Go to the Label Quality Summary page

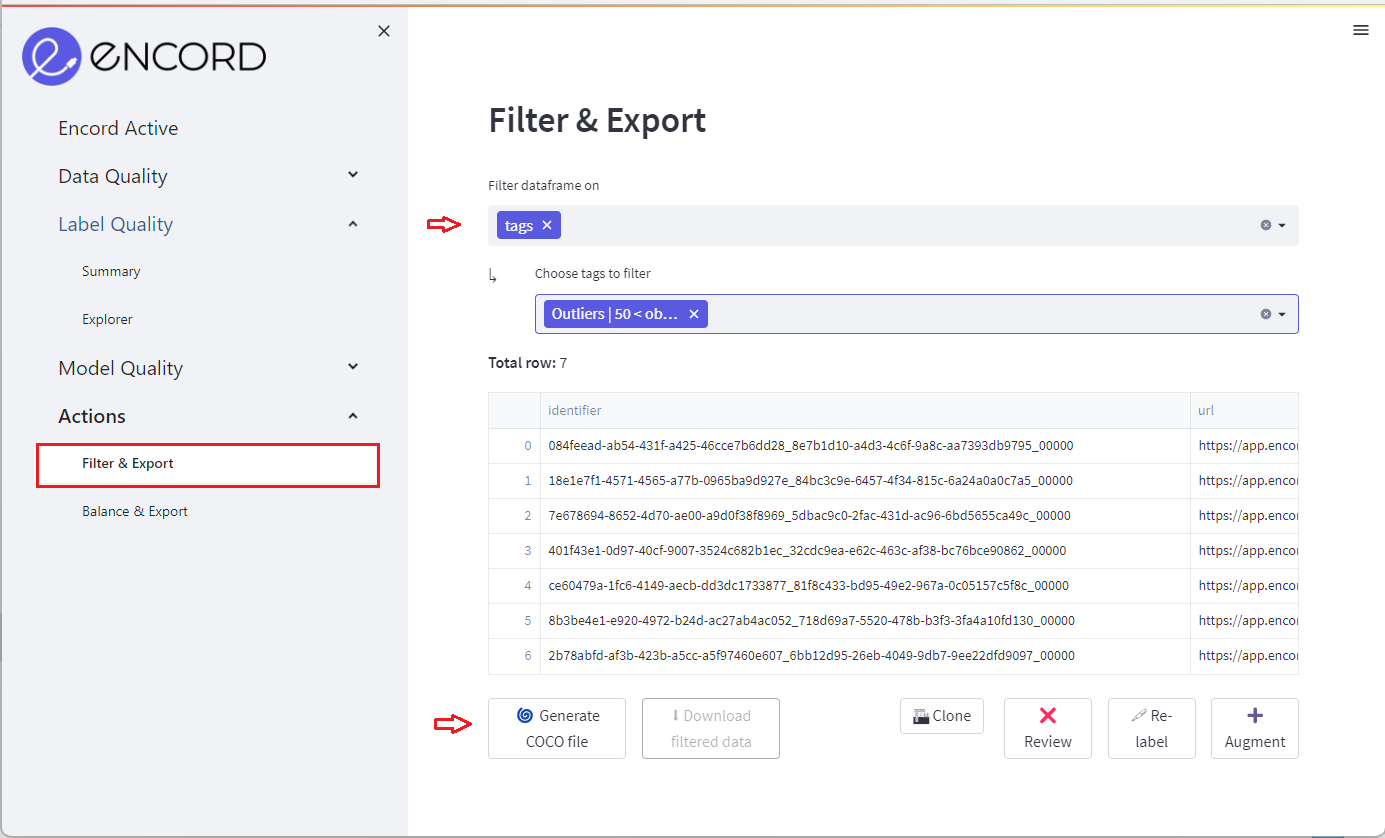coord(111,271)
